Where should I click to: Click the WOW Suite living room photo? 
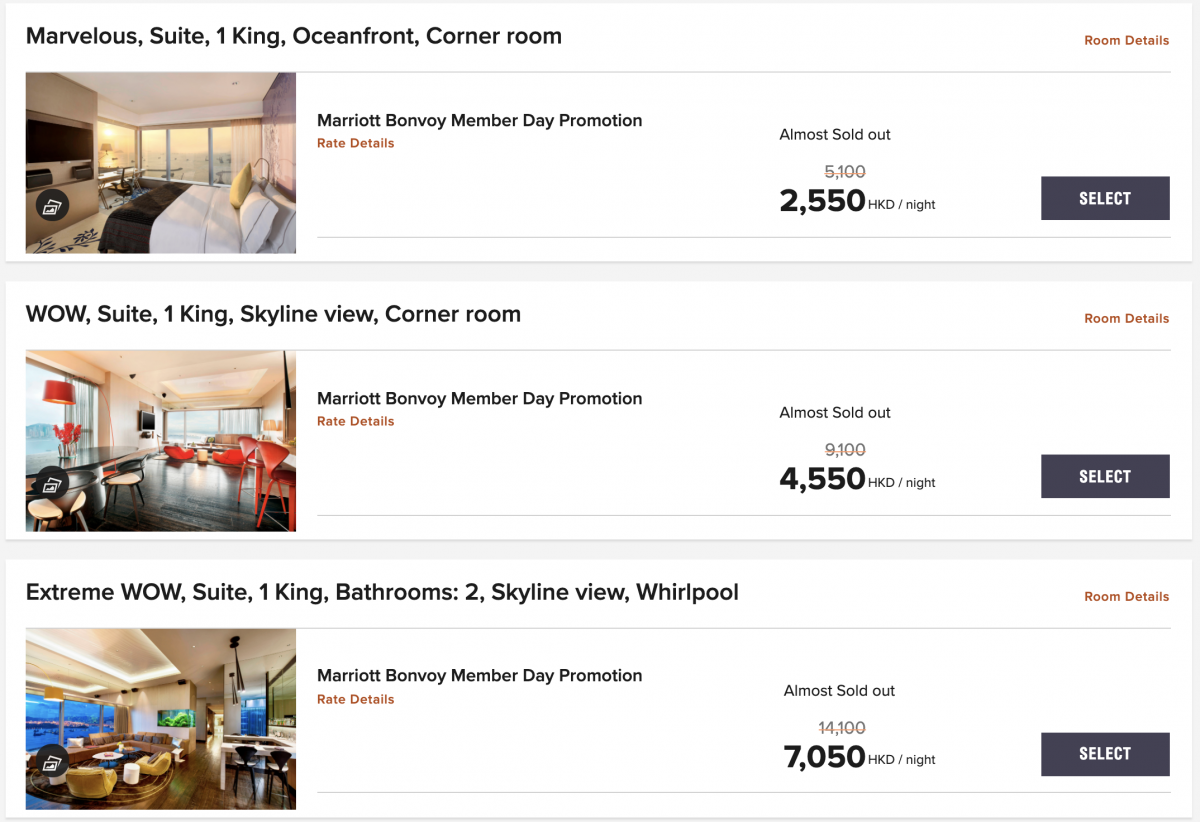click(161, 441)
